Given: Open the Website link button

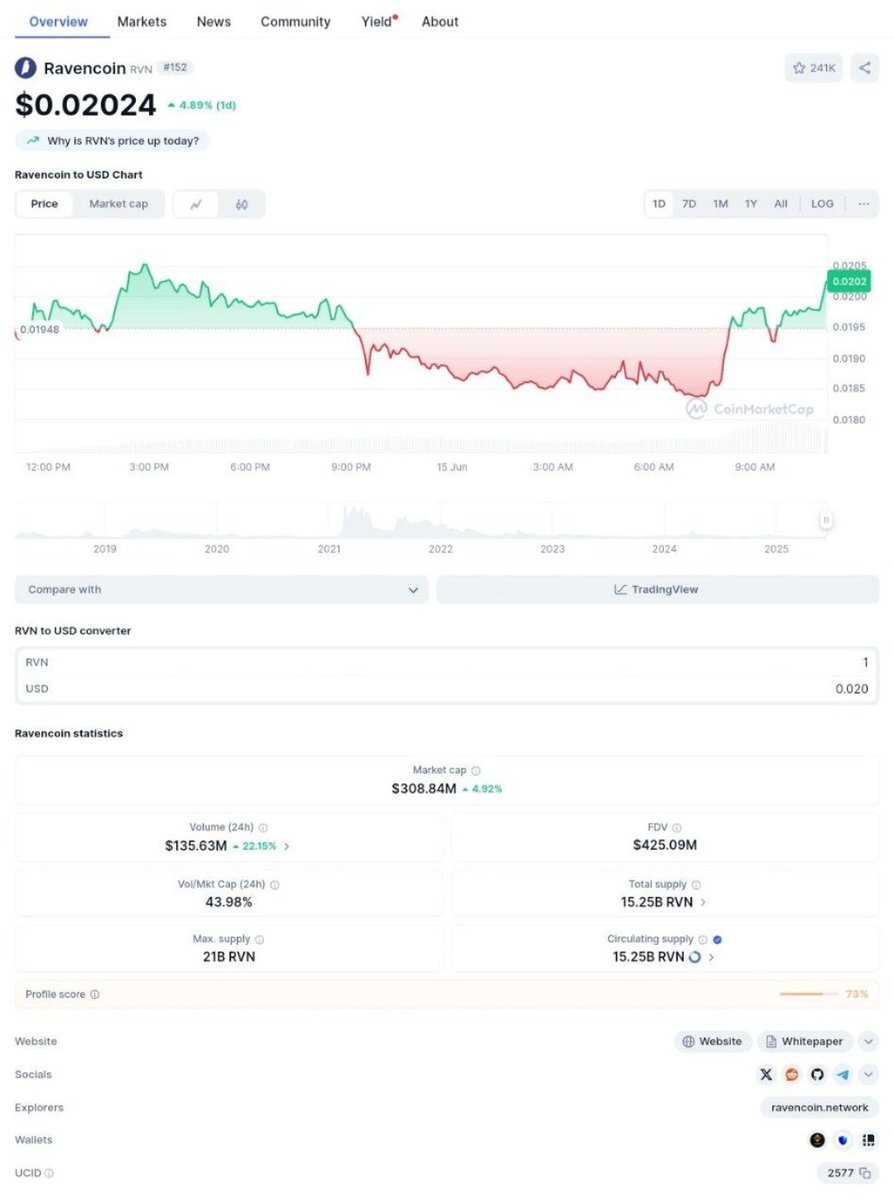Looking at the screenshot, I should (x=712, y=1042).
